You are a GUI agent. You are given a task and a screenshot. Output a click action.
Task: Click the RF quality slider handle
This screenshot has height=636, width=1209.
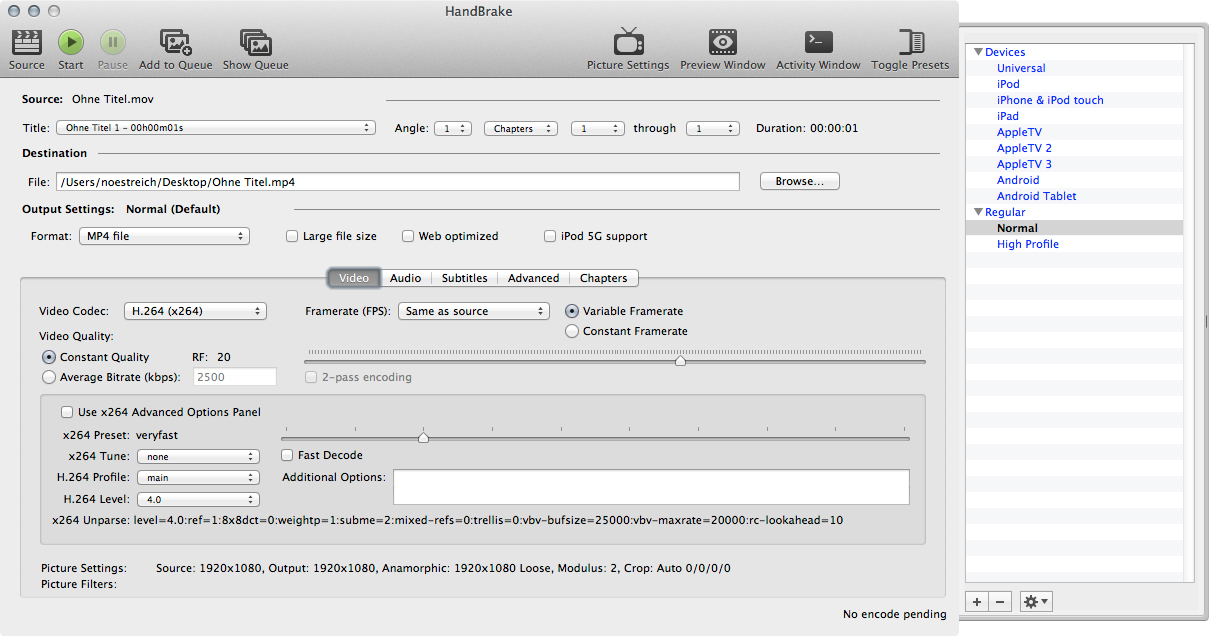click(680, 361)
